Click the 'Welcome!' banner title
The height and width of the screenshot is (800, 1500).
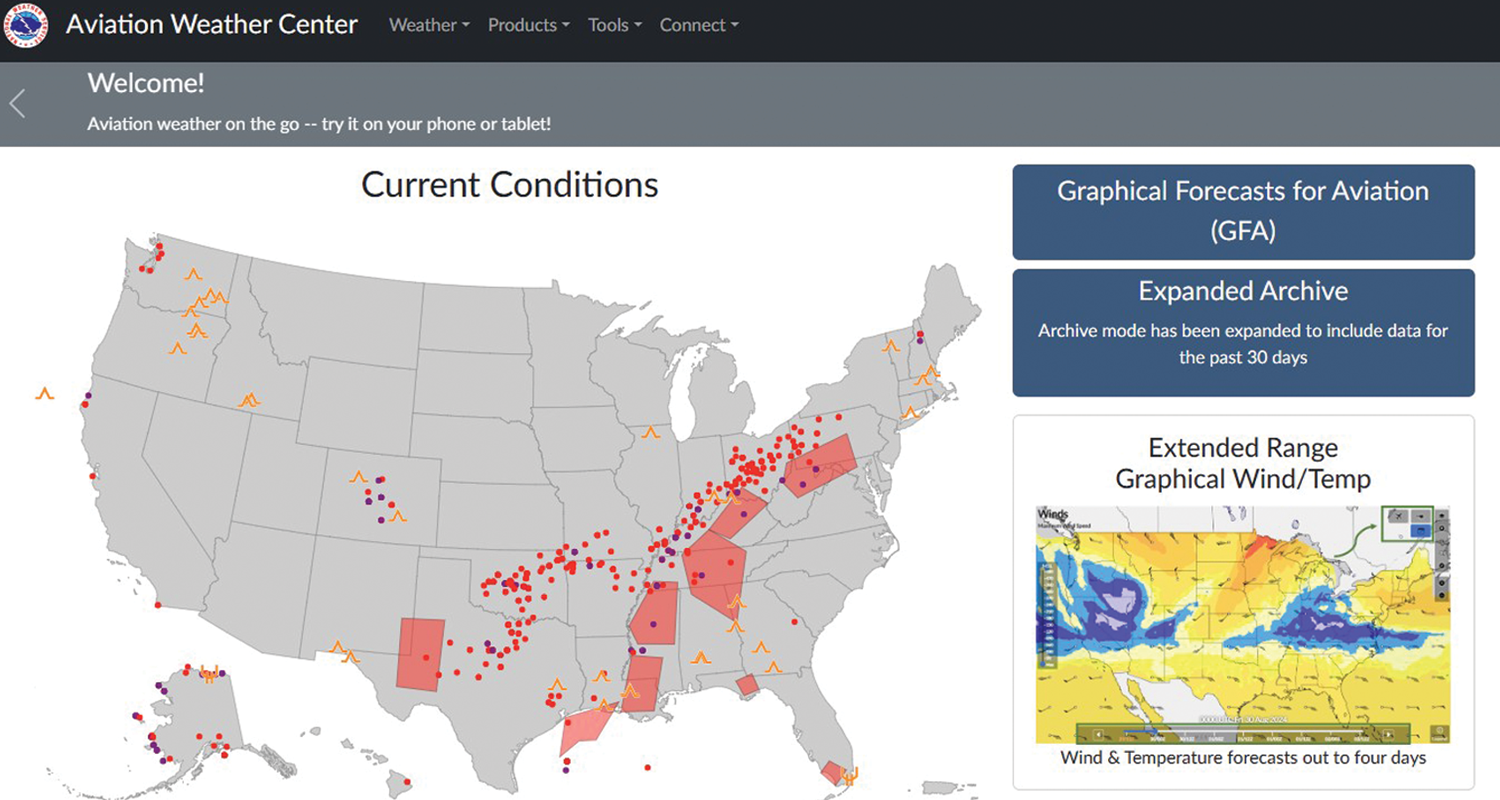point(146,83)
